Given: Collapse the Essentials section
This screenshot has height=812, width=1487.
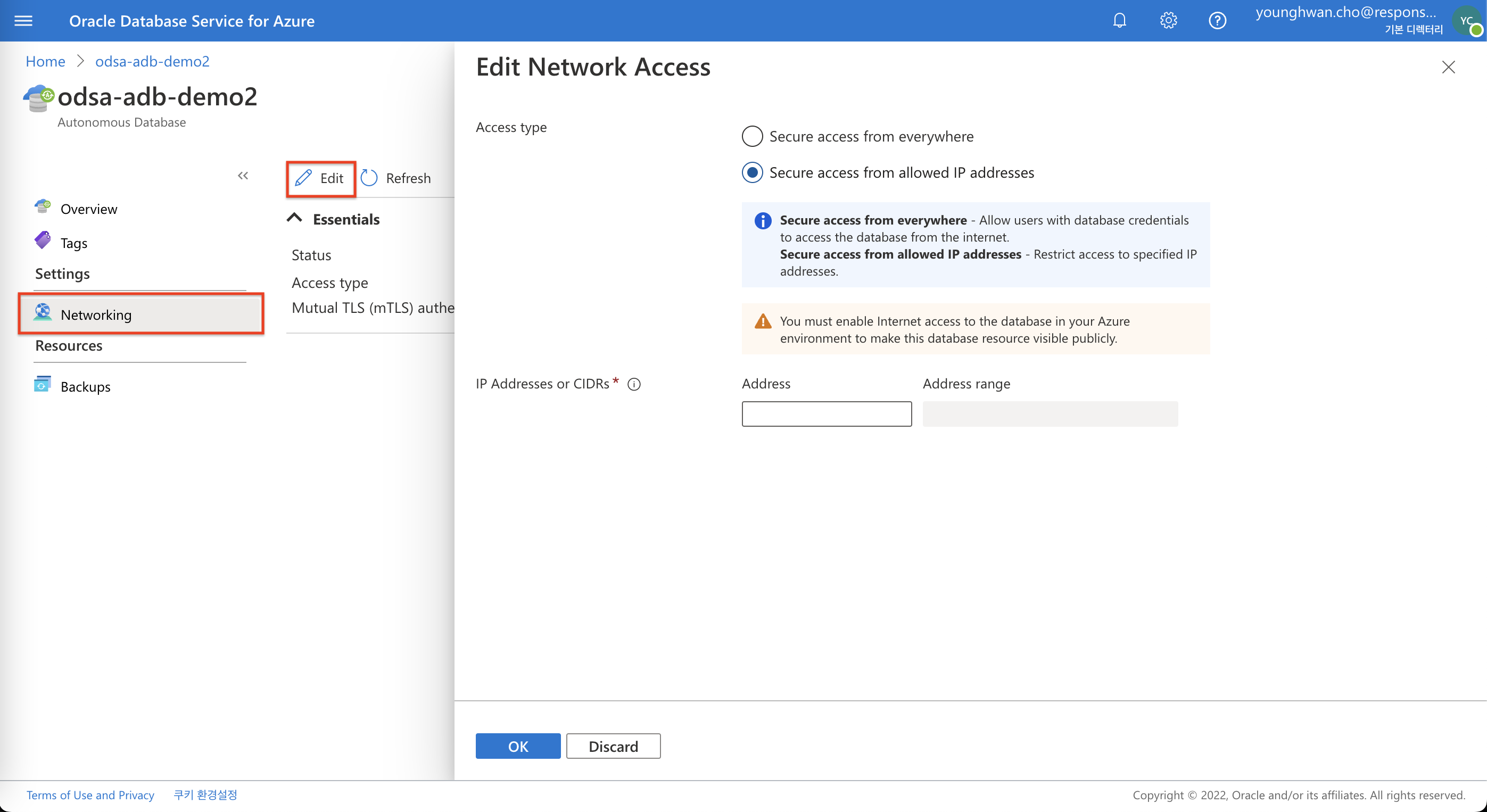Looking at the screenshot, I should (x=294, y=218).
